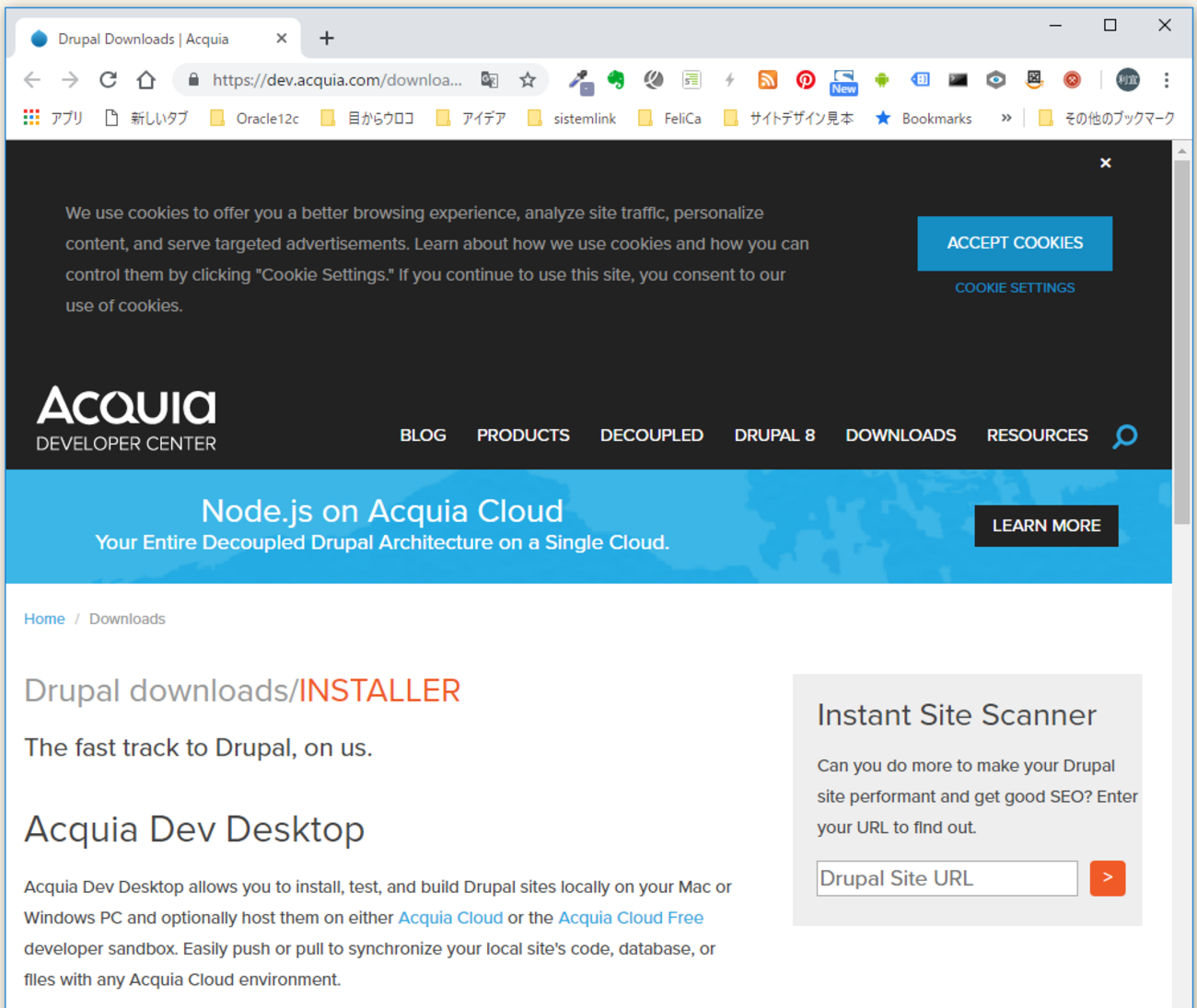The height and width of the screenshot is (1008, 1197).
Task: Open the Bookmarks starred link
Action: click(x=924, y=118)
